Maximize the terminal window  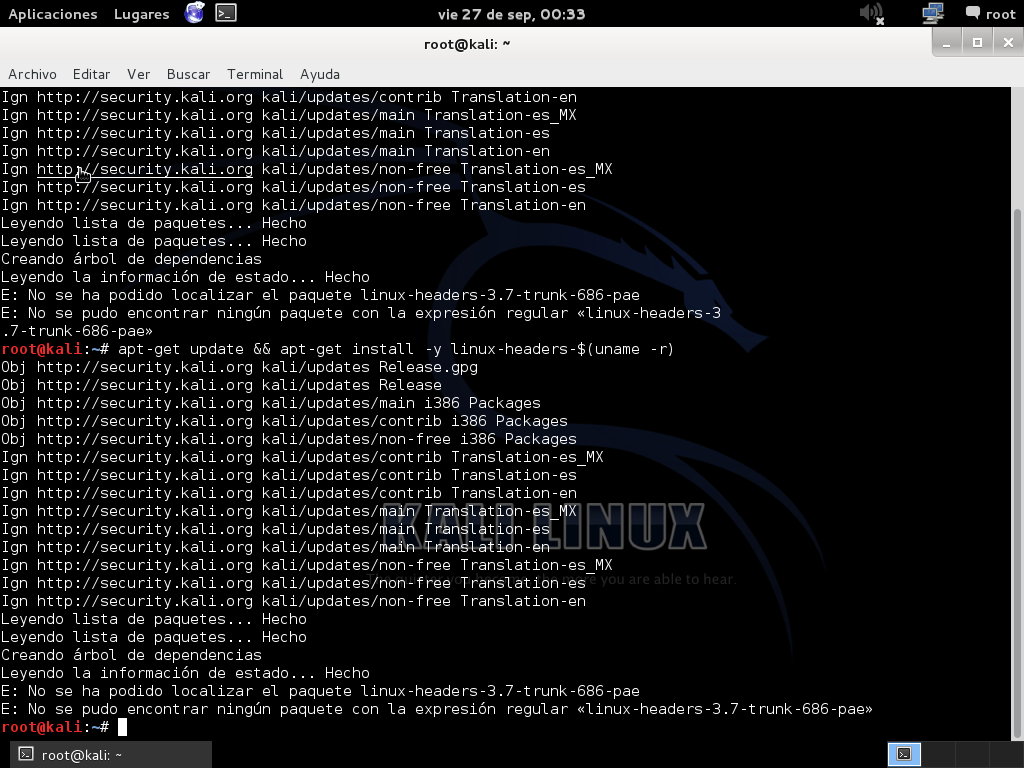coord(978,43)
